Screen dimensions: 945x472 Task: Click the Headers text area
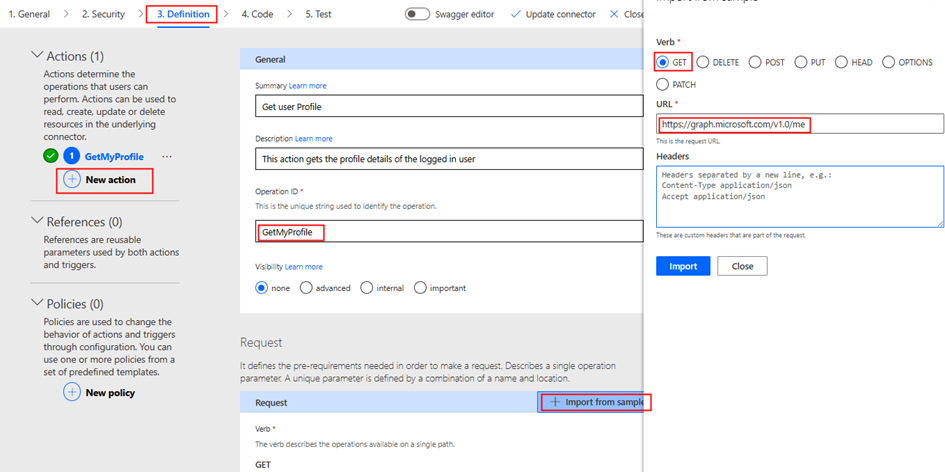click(x=800, y=197)
